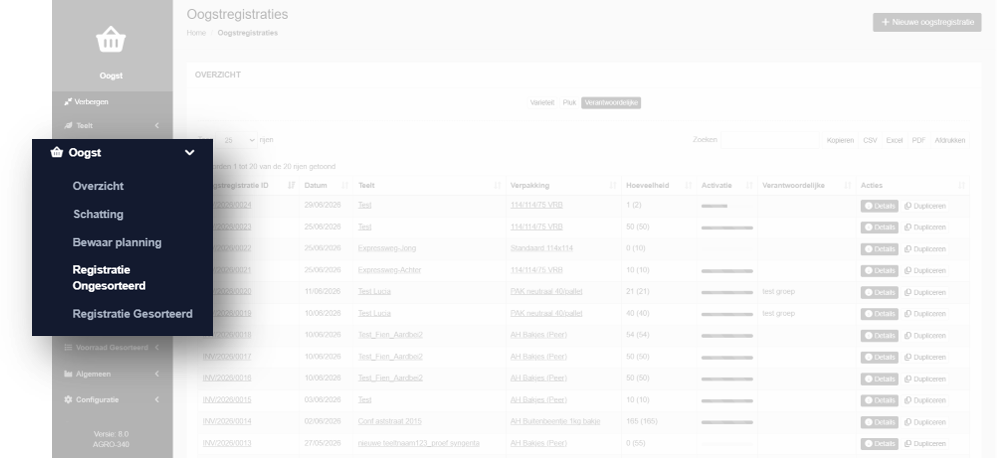This screenshot has height=458, width=997.
Task: Click the Configuratie gear icon
Action: pyautogui.click(x=68, y=399)
